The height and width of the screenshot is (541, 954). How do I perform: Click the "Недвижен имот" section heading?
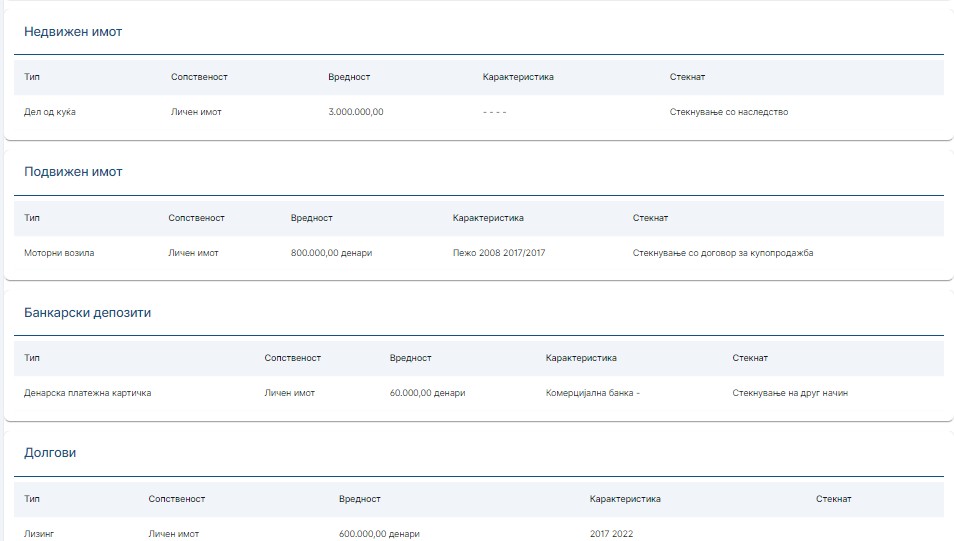coord(73,32)
